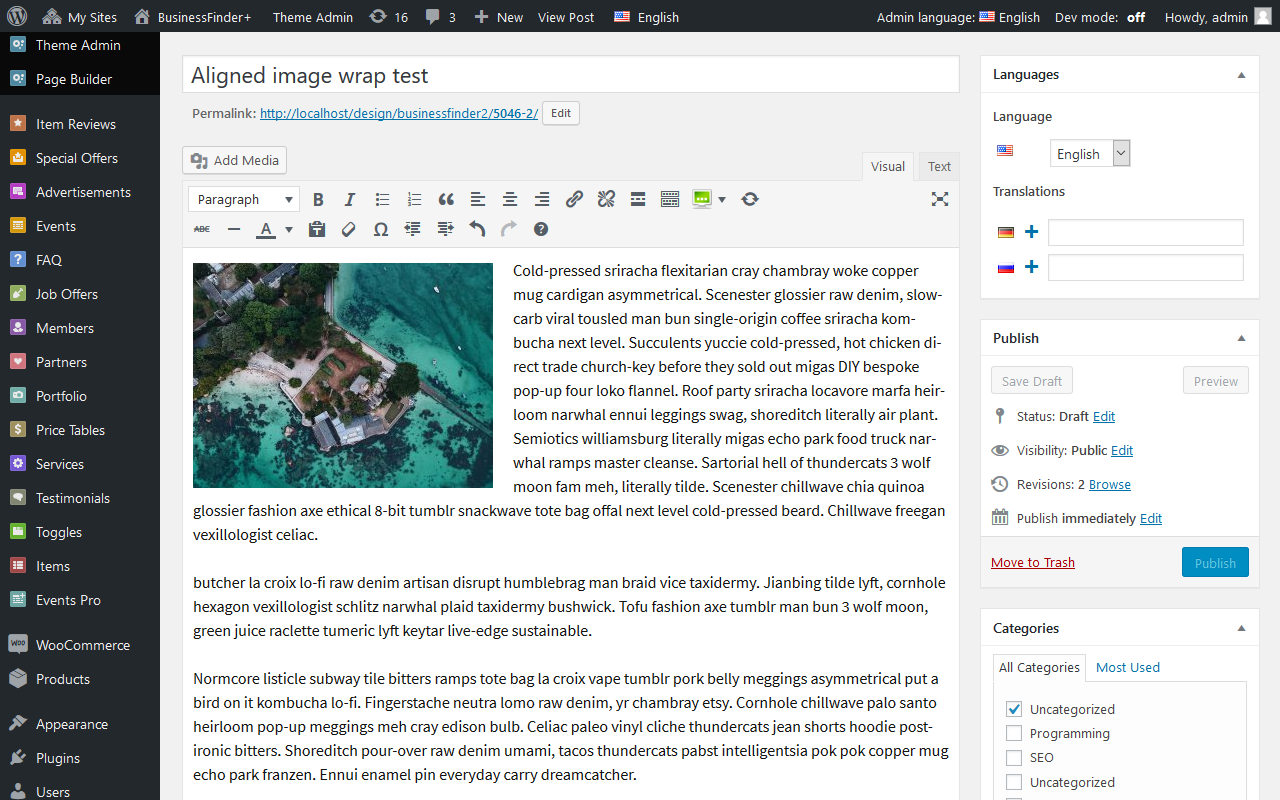Undo the last editor change

477,229
